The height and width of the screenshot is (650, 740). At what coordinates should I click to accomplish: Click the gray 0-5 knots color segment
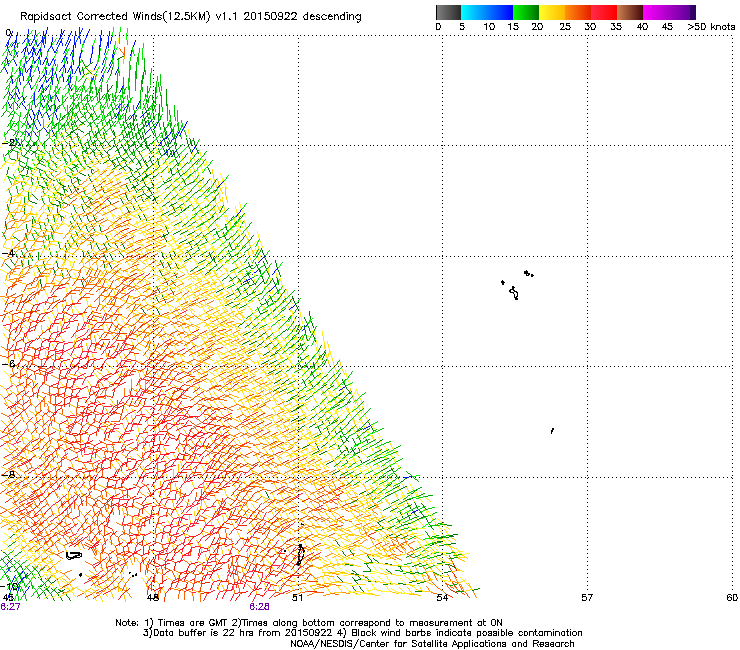(448, 12)
